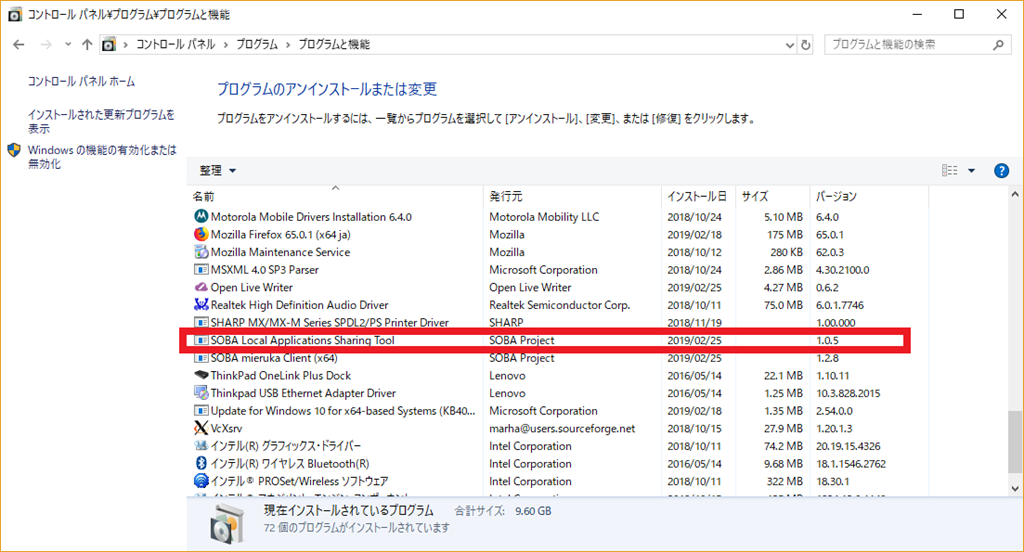This screenshot has width=1024, height=552.
Task: Click the view layout icon
Action: [x=950, y=170]
